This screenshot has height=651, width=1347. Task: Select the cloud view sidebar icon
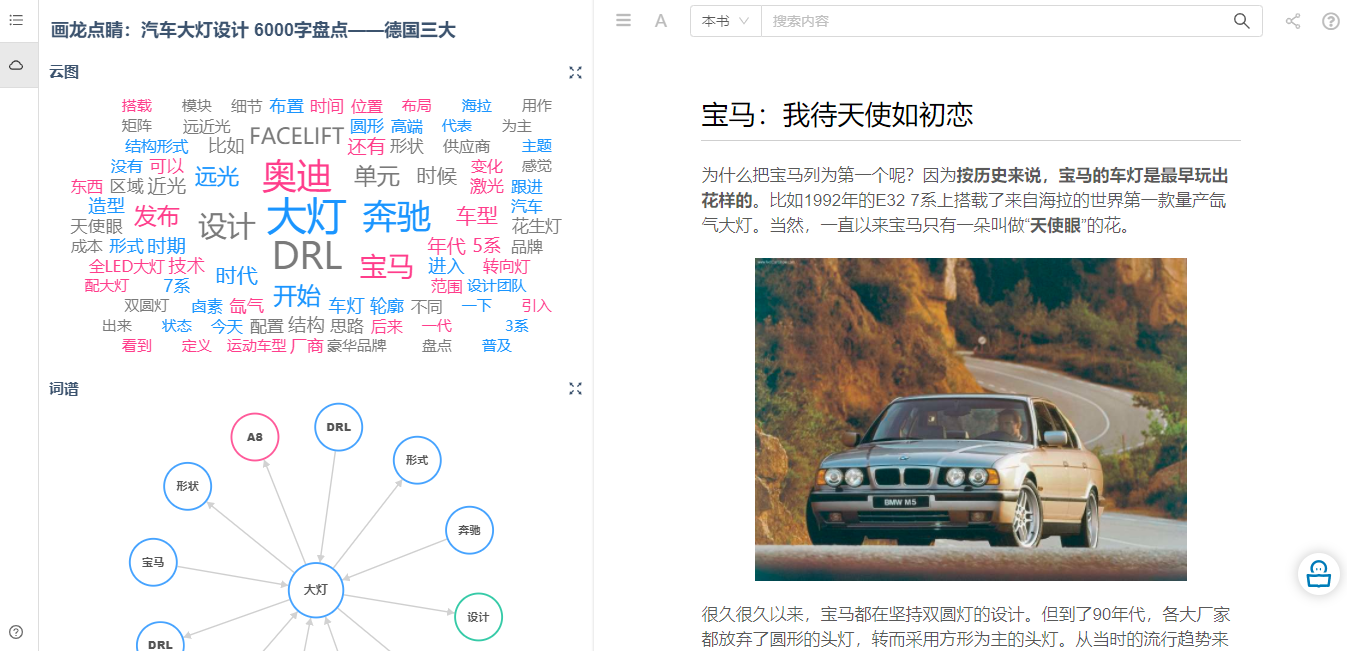[16, 65]
